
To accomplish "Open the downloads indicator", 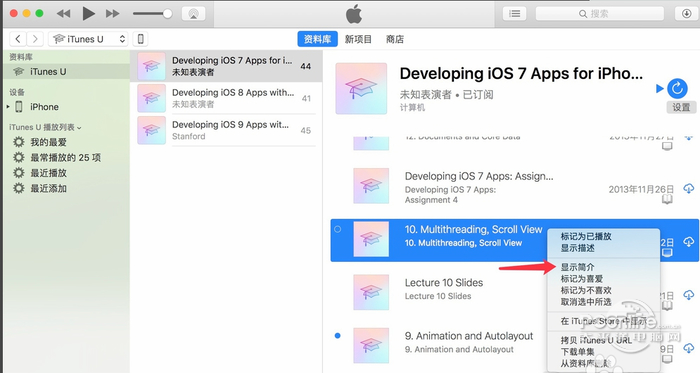I will tap(687, 14).
